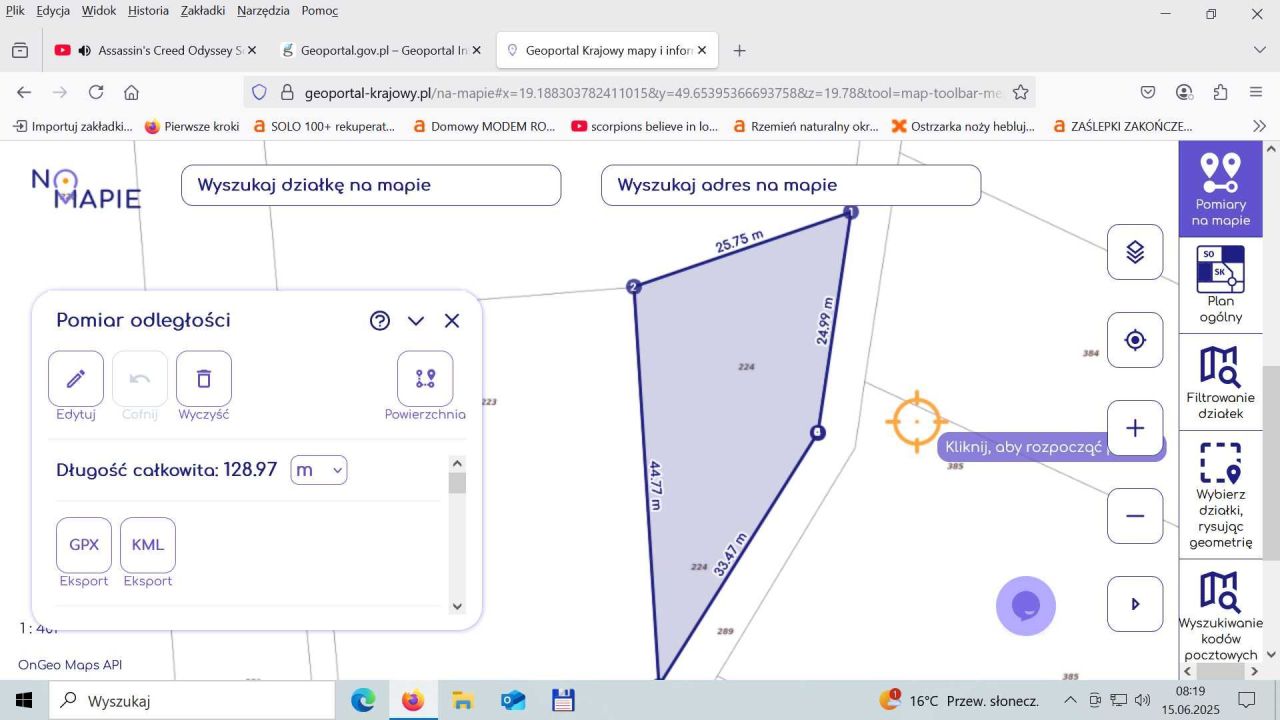
Task: Open the map layers button
Action: pyautogui.click(x=1135, y=252)
